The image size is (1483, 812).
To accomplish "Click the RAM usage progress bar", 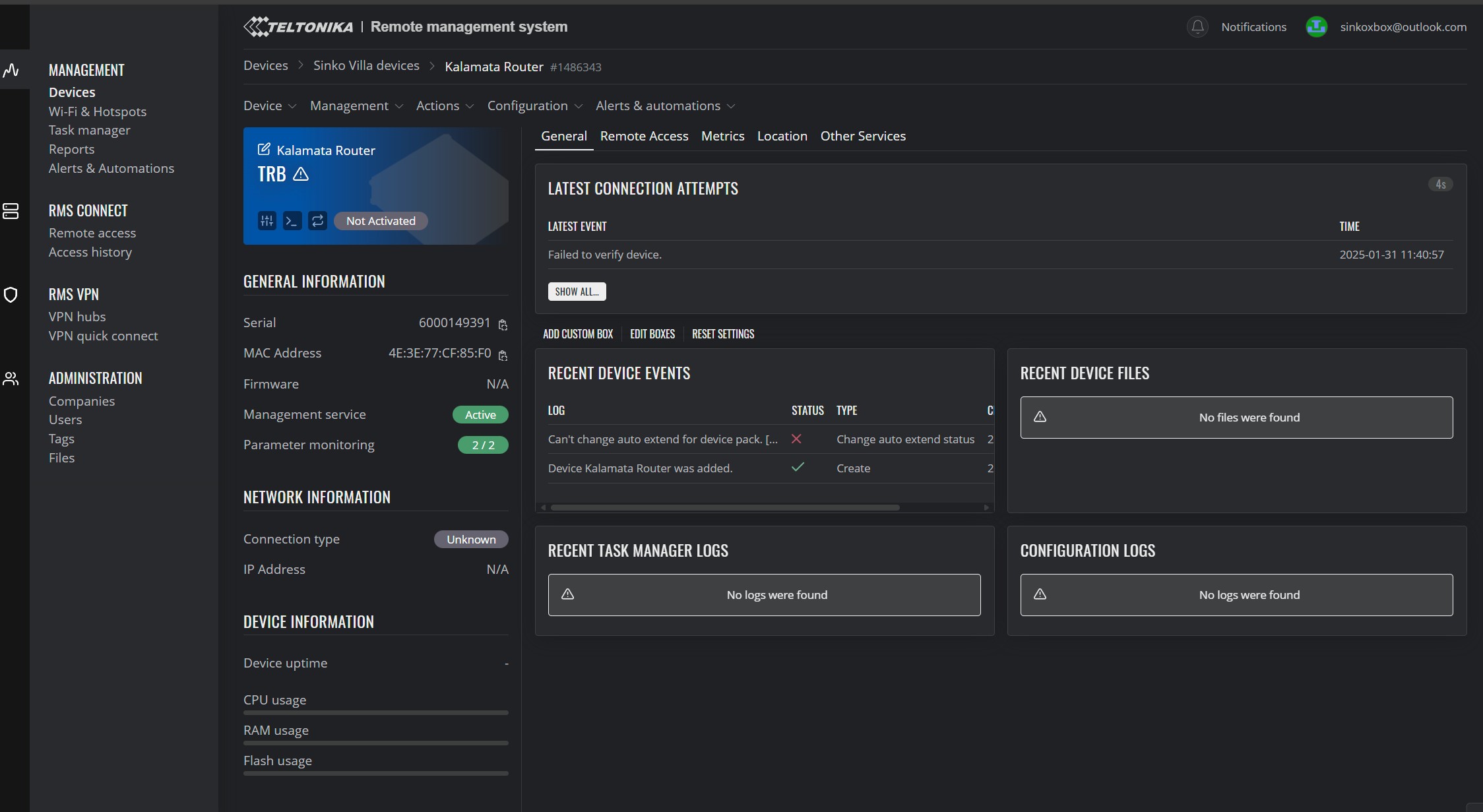I will [376, 743].
